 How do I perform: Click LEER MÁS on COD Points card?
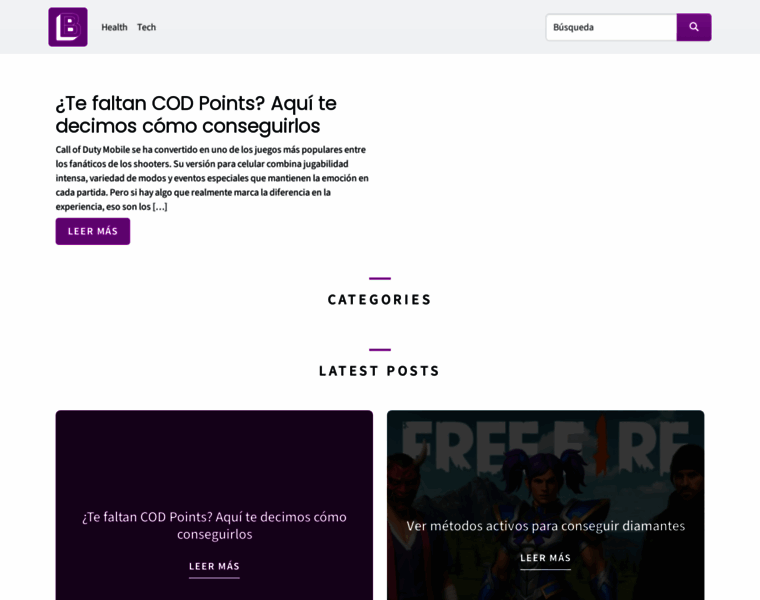[214, 566]
